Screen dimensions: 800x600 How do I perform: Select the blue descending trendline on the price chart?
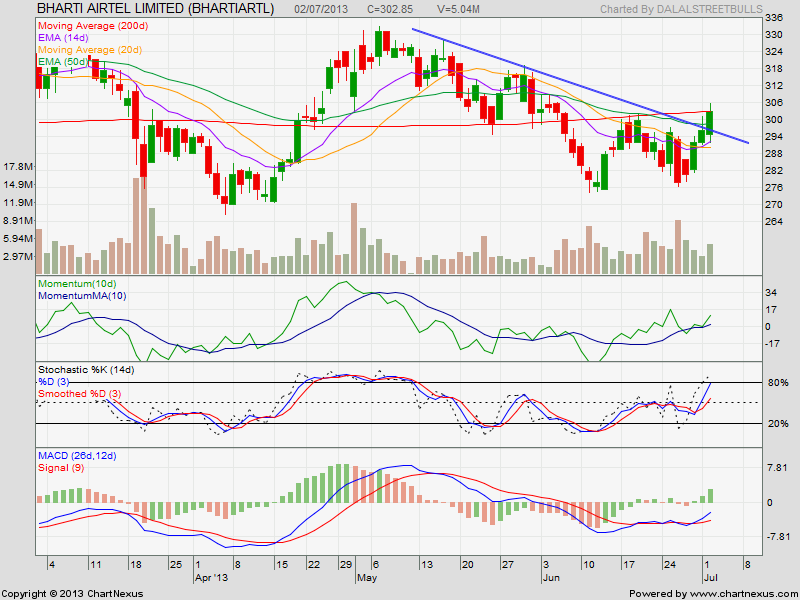click(x=580, y=86)
